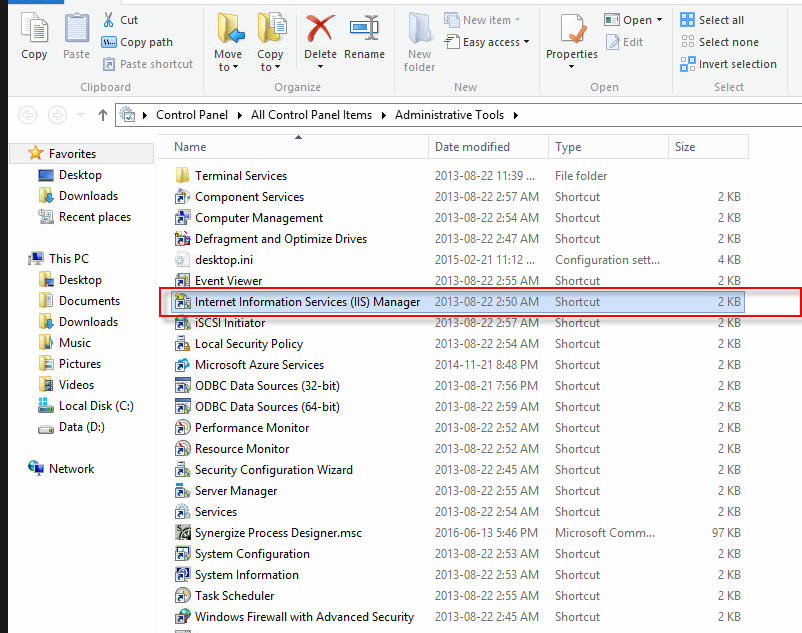Image resolution: width=802 pixels, height=633 pixels.
Task: Click the Paste clipboard icon
Action: click(77, 28)
